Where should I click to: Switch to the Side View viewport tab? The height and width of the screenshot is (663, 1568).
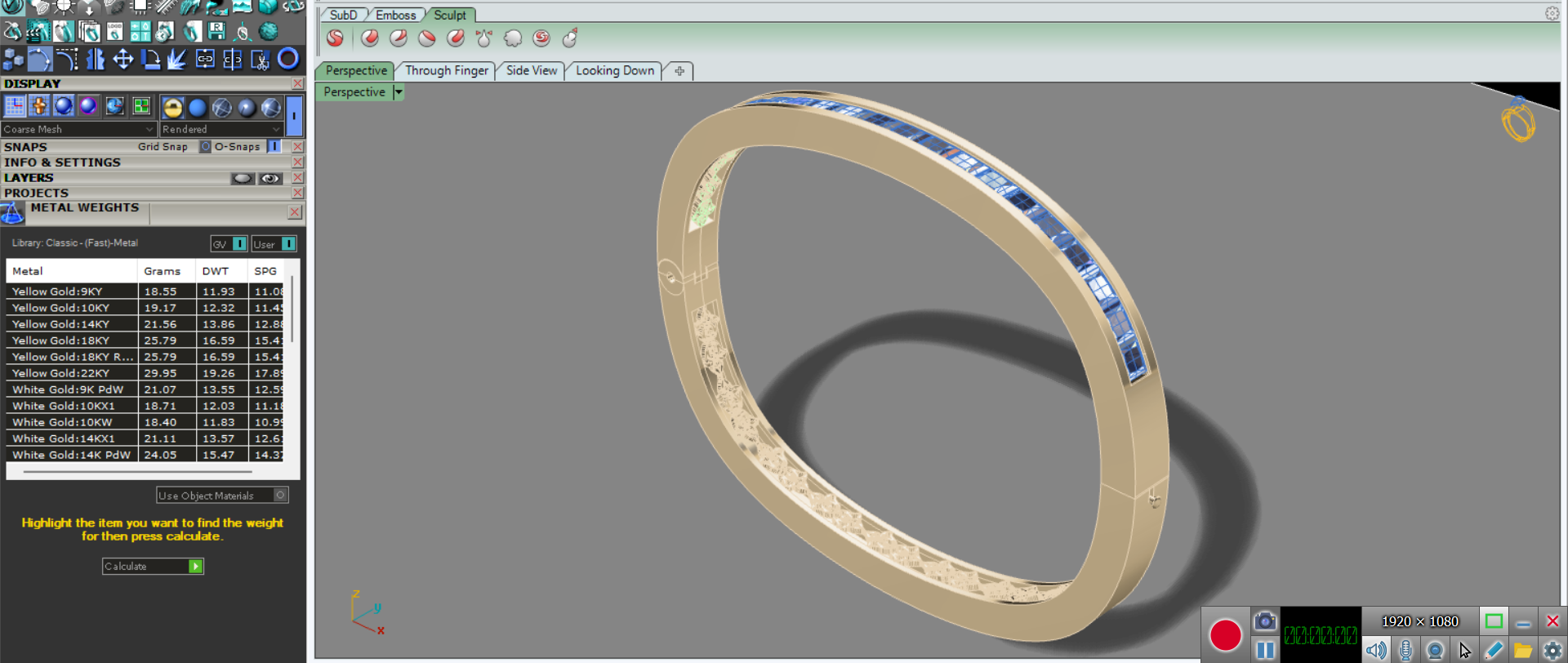(531, 71)
